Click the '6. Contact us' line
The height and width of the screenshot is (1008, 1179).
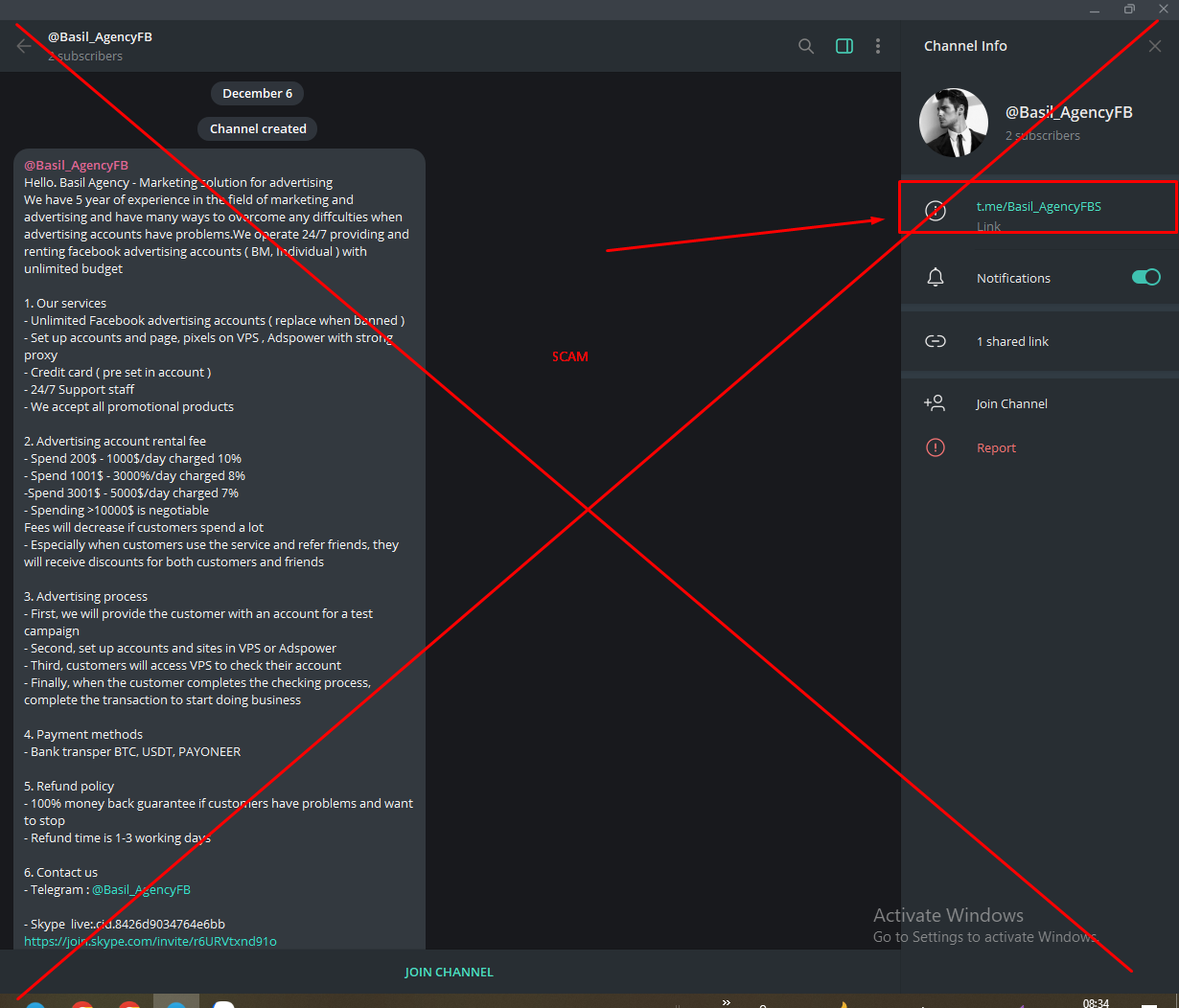60,872
